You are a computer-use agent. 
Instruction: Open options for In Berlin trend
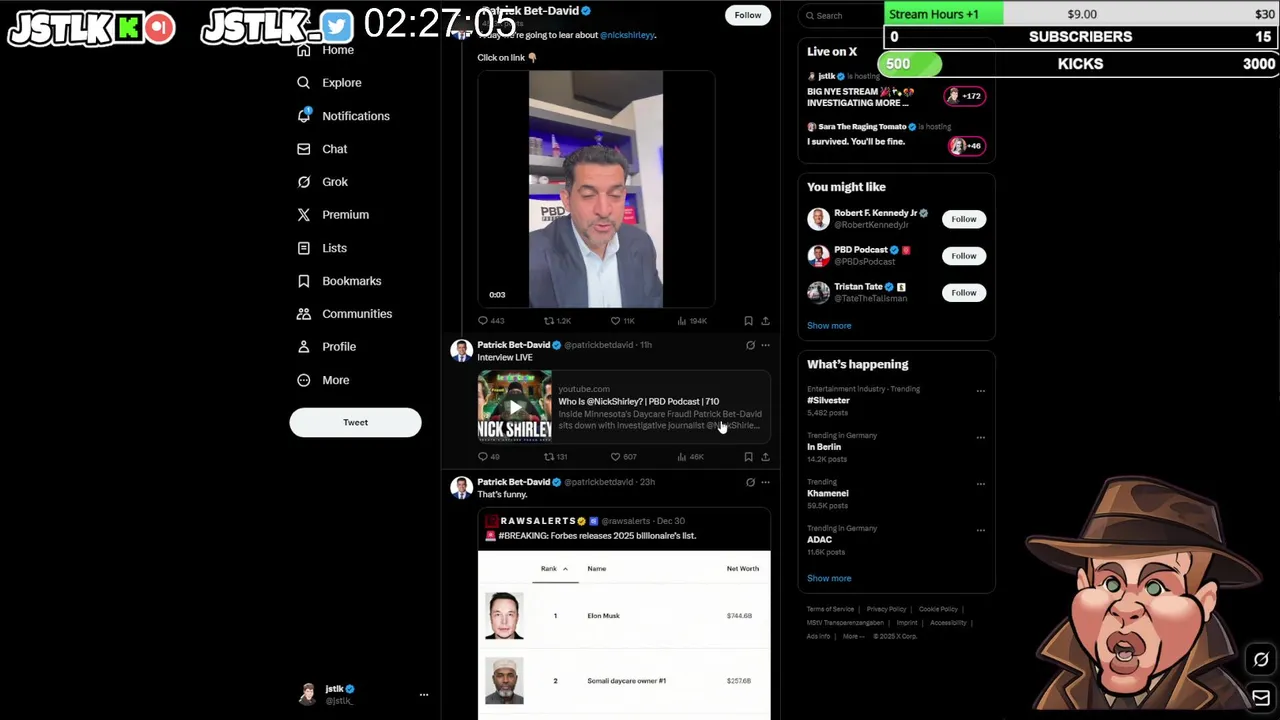tap(980, 437)
